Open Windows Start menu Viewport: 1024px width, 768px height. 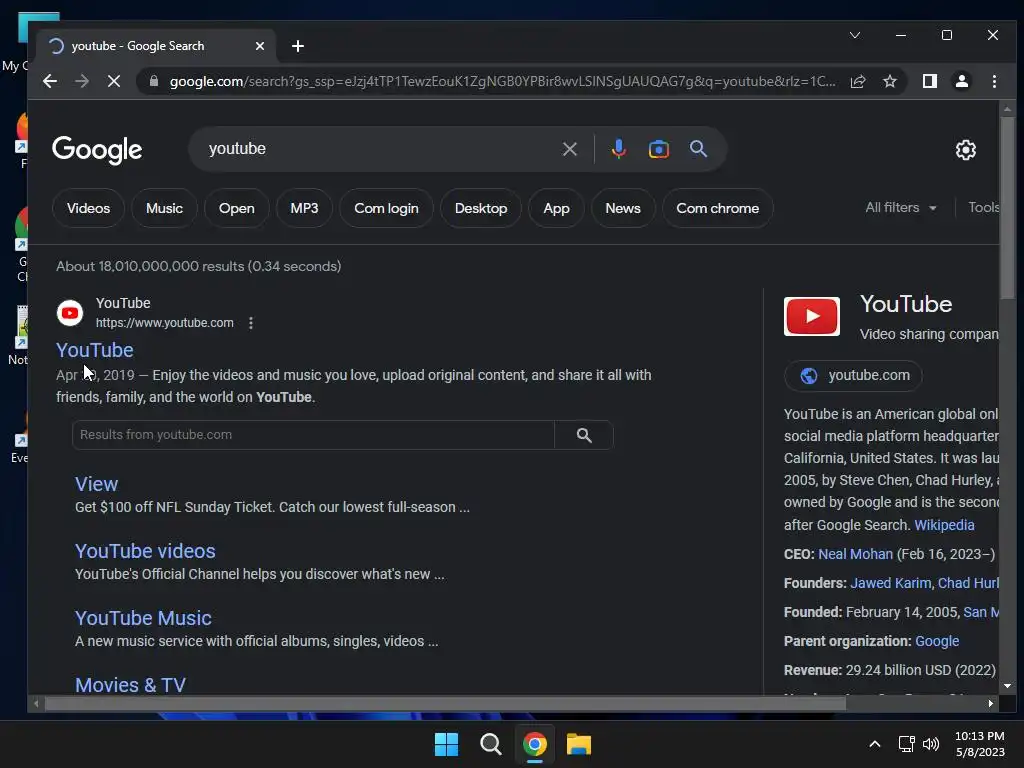[447, 744]
